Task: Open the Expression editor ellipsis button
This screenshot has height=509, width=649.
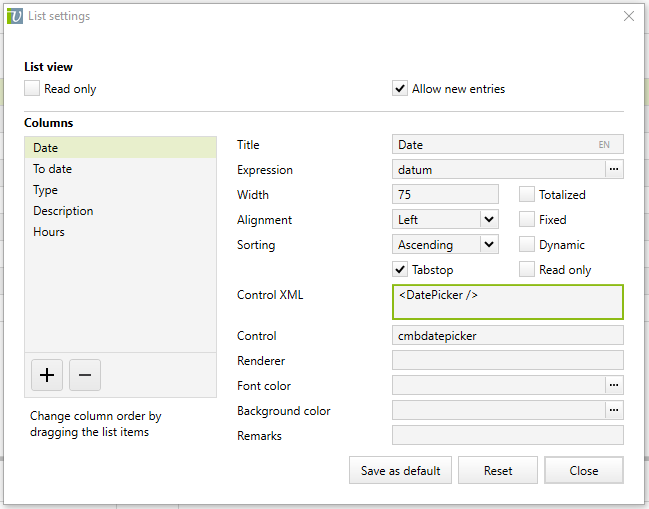Action: click(614, 169)
